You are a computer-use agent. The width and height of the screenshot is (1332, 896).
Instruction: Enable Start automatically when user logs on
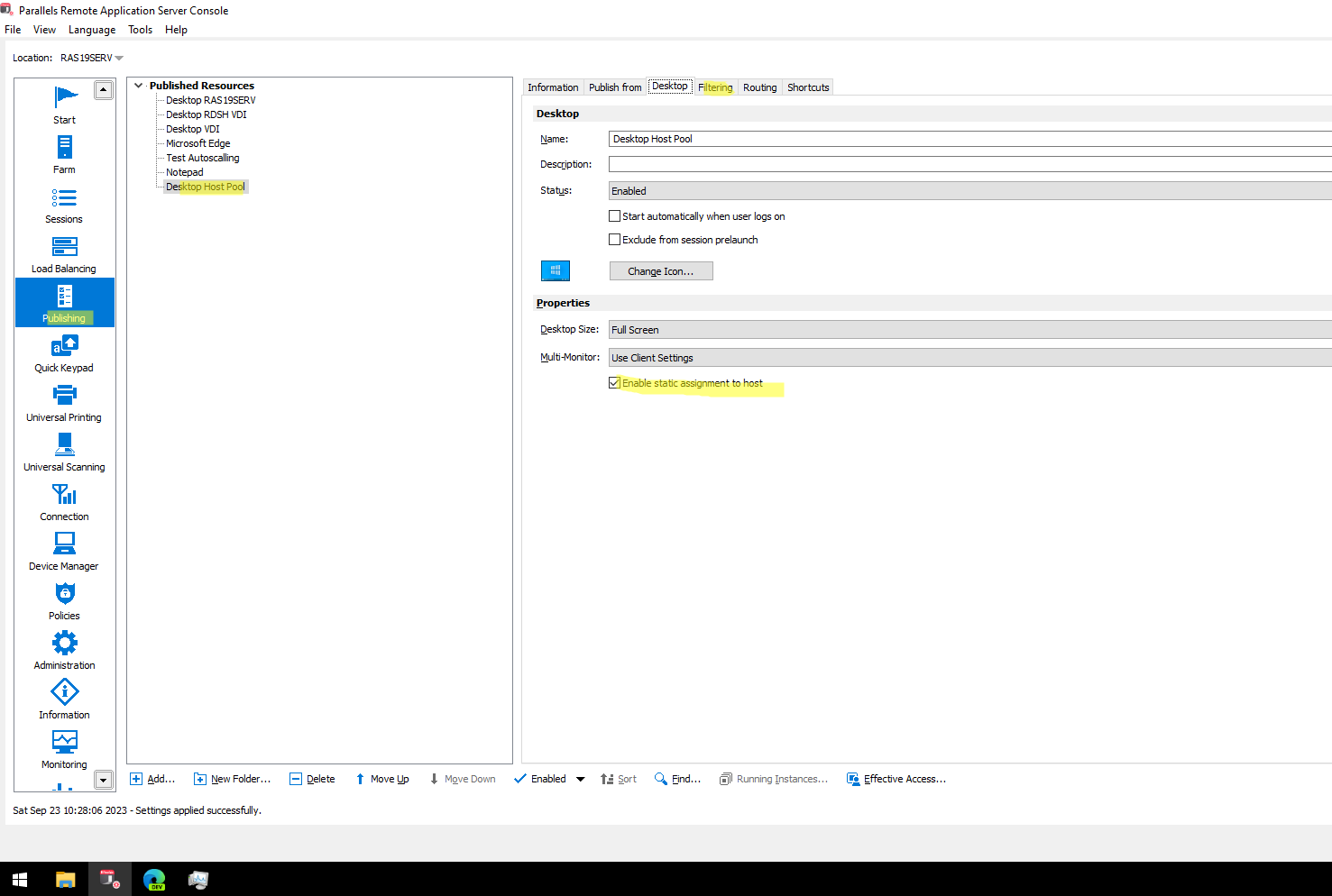click(614, 216)
